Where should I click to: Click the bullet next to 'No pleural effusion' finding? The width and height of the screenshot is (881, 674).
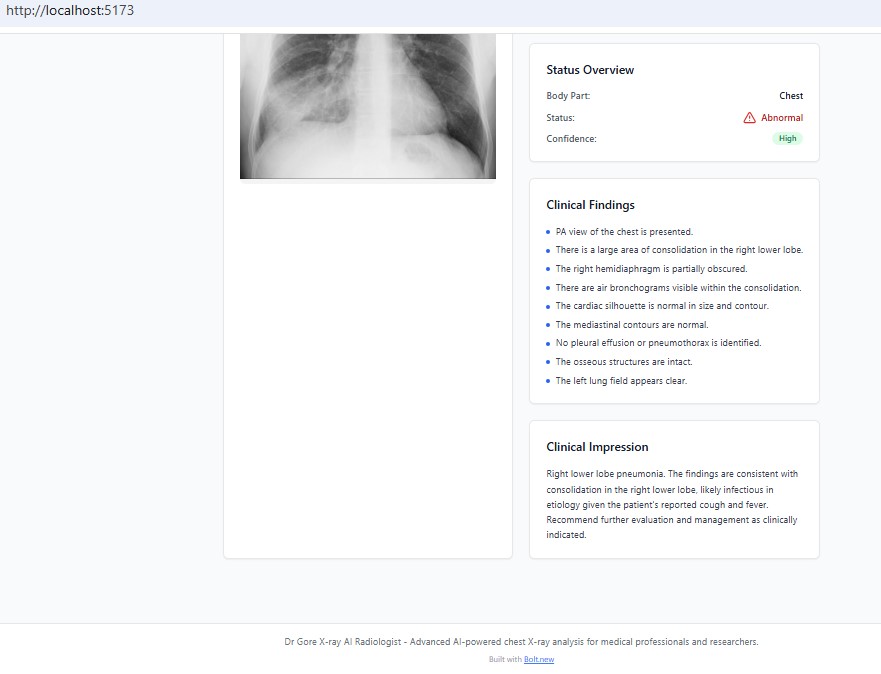click(x=549, y=343)
